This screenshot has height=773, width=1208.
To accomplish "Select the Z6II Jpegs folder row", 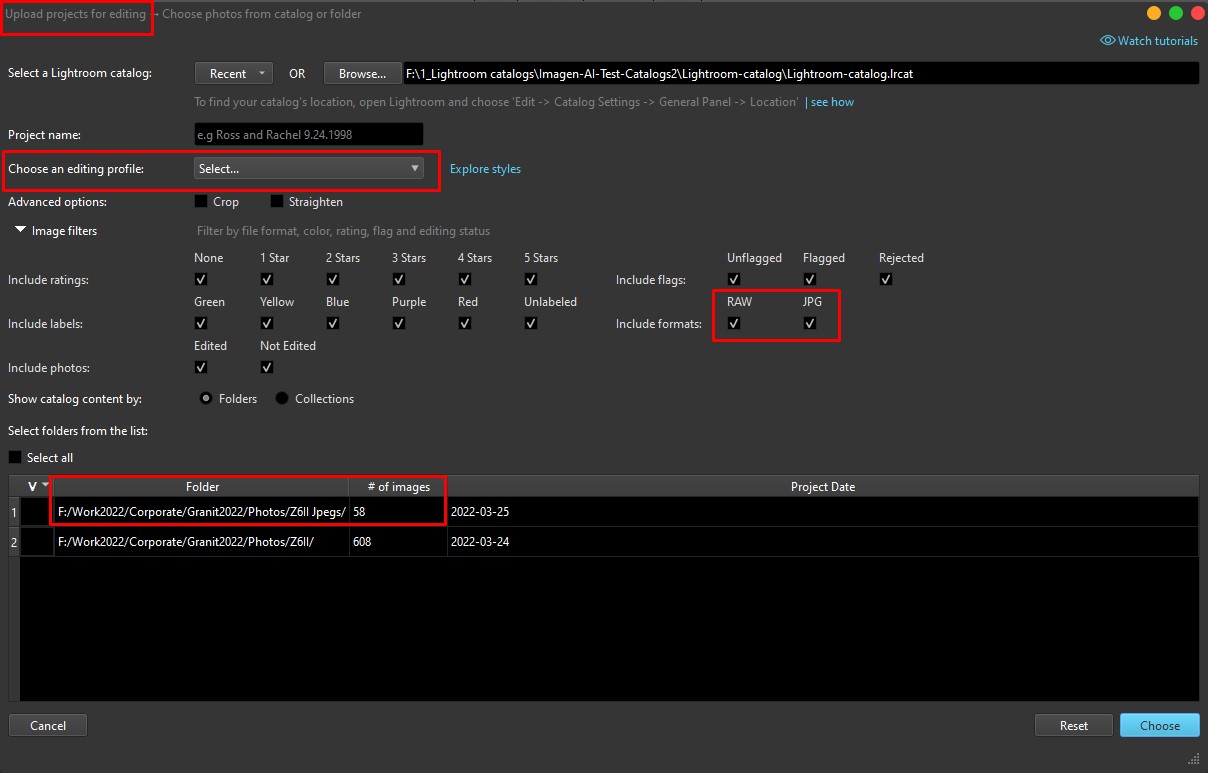I will 202,512.
